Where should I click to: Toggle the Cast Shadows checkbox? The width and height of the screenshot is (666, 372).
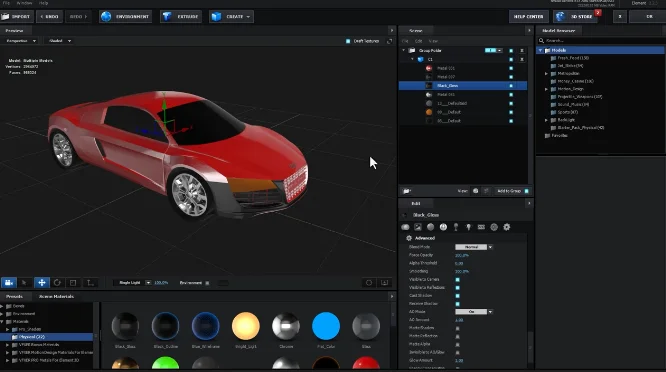click(457, 296)
